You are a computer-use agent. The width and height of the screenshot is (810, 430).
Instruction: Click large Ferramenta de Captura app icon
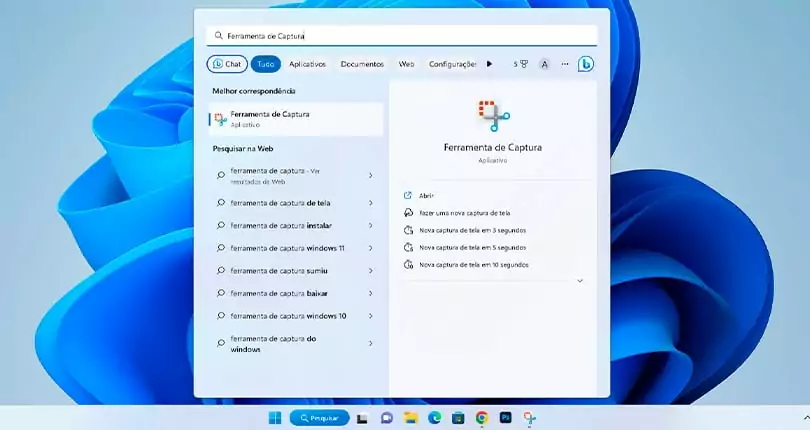coord(493,116)
